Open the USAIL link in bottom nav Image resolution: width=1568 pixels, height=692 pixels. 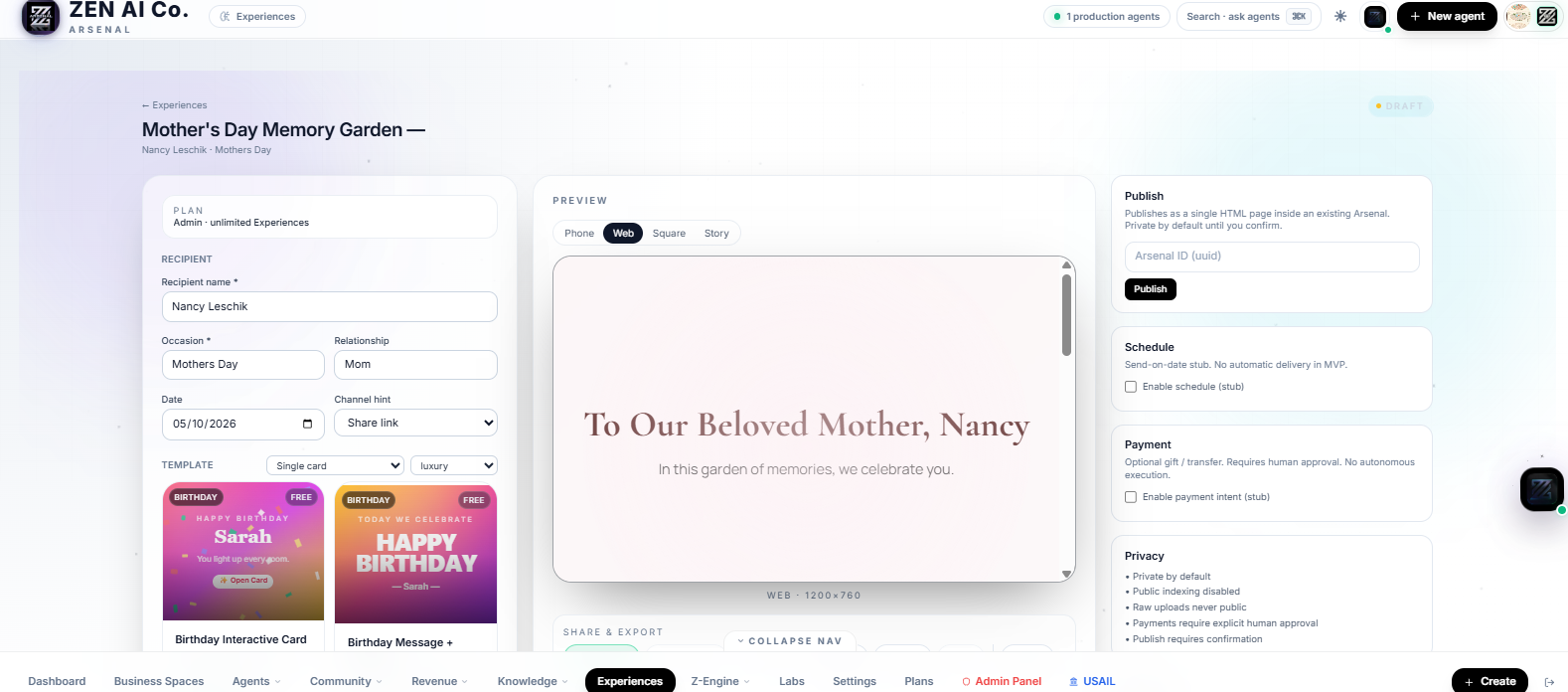[x=1092, y=681]
